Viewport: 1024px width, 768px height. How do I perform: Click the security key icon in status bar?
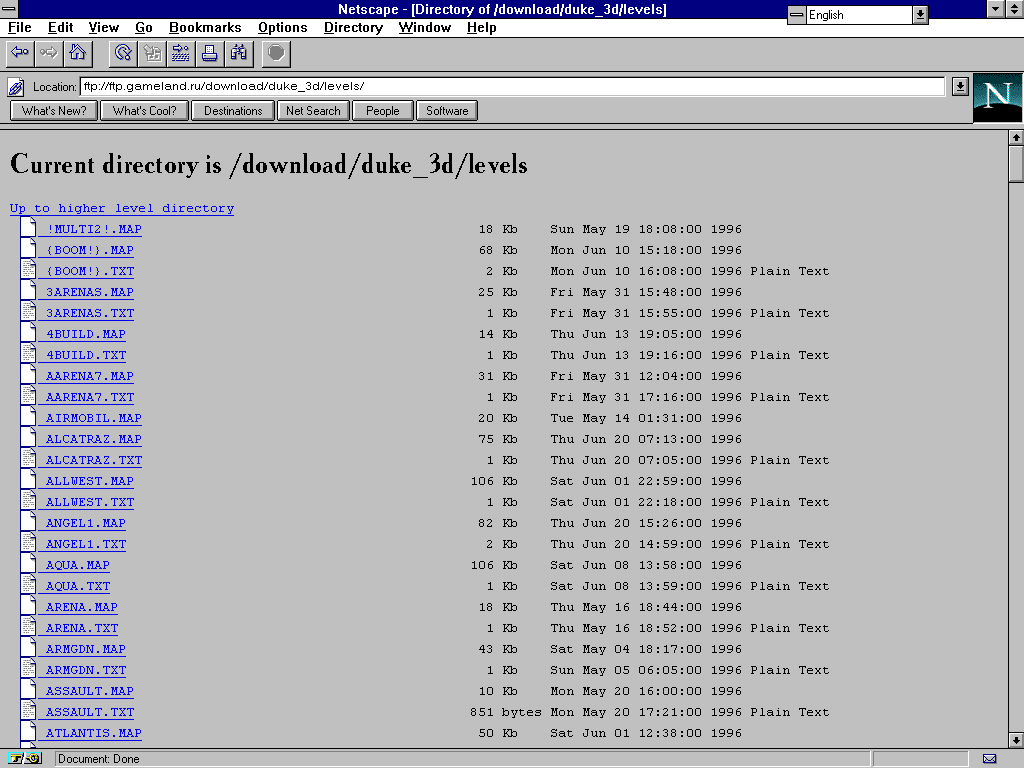(x=25, y=758)
